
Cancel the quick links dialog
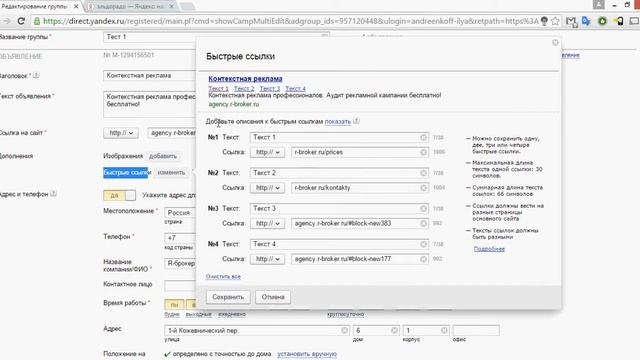click(x=273, y=297)
